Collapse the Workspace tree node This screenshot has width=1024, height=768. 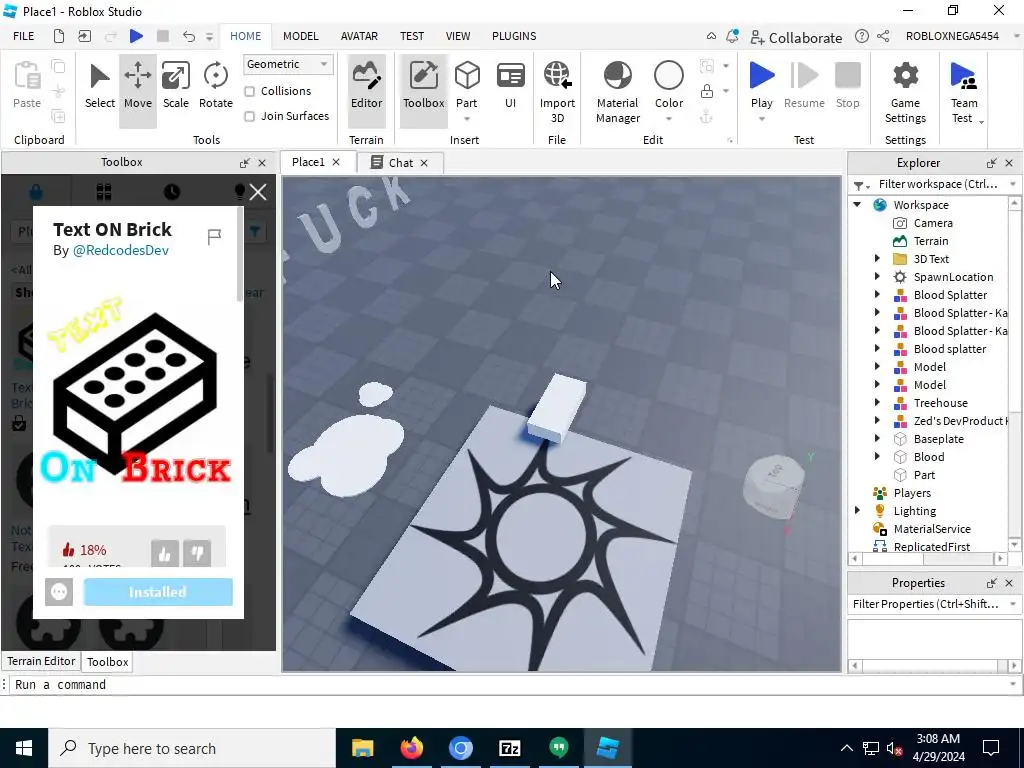[857, 204]
